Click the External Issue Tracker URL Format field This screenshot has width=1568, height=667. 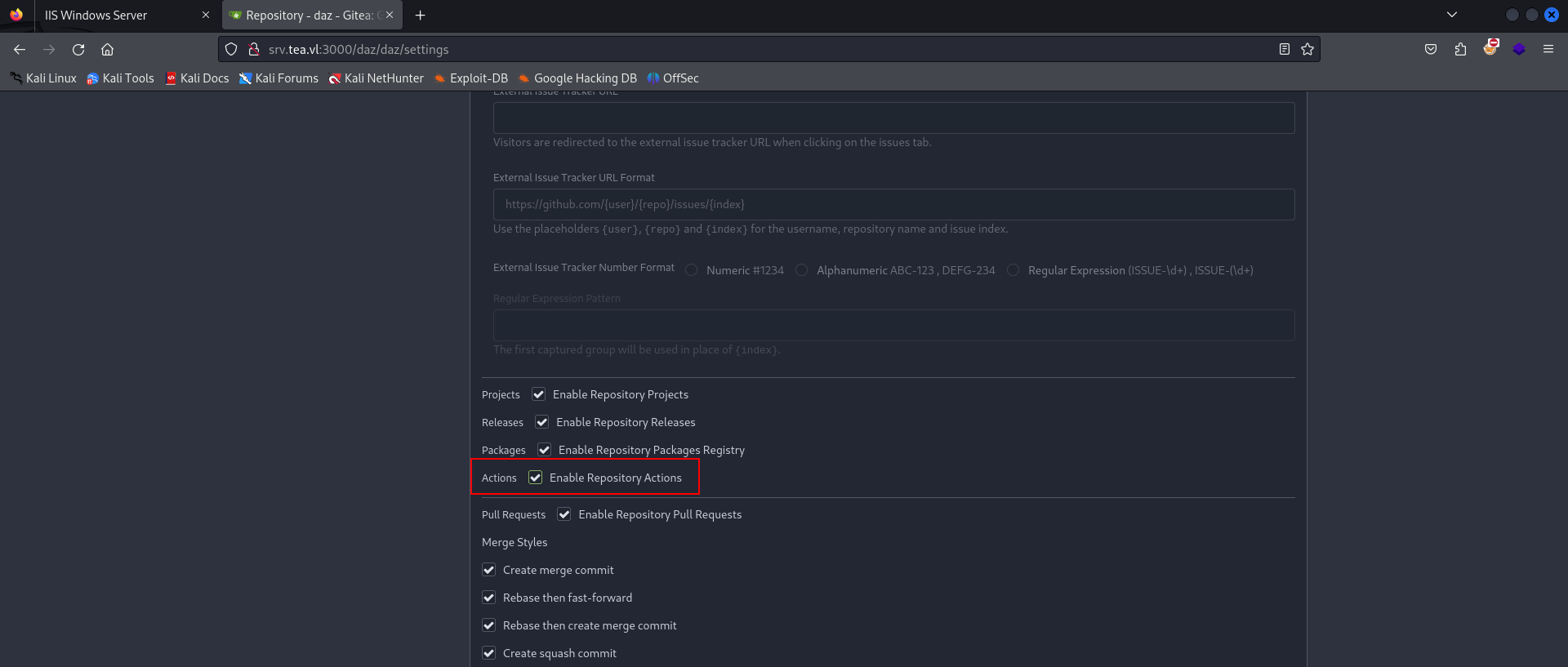click(x=893, y=205)
